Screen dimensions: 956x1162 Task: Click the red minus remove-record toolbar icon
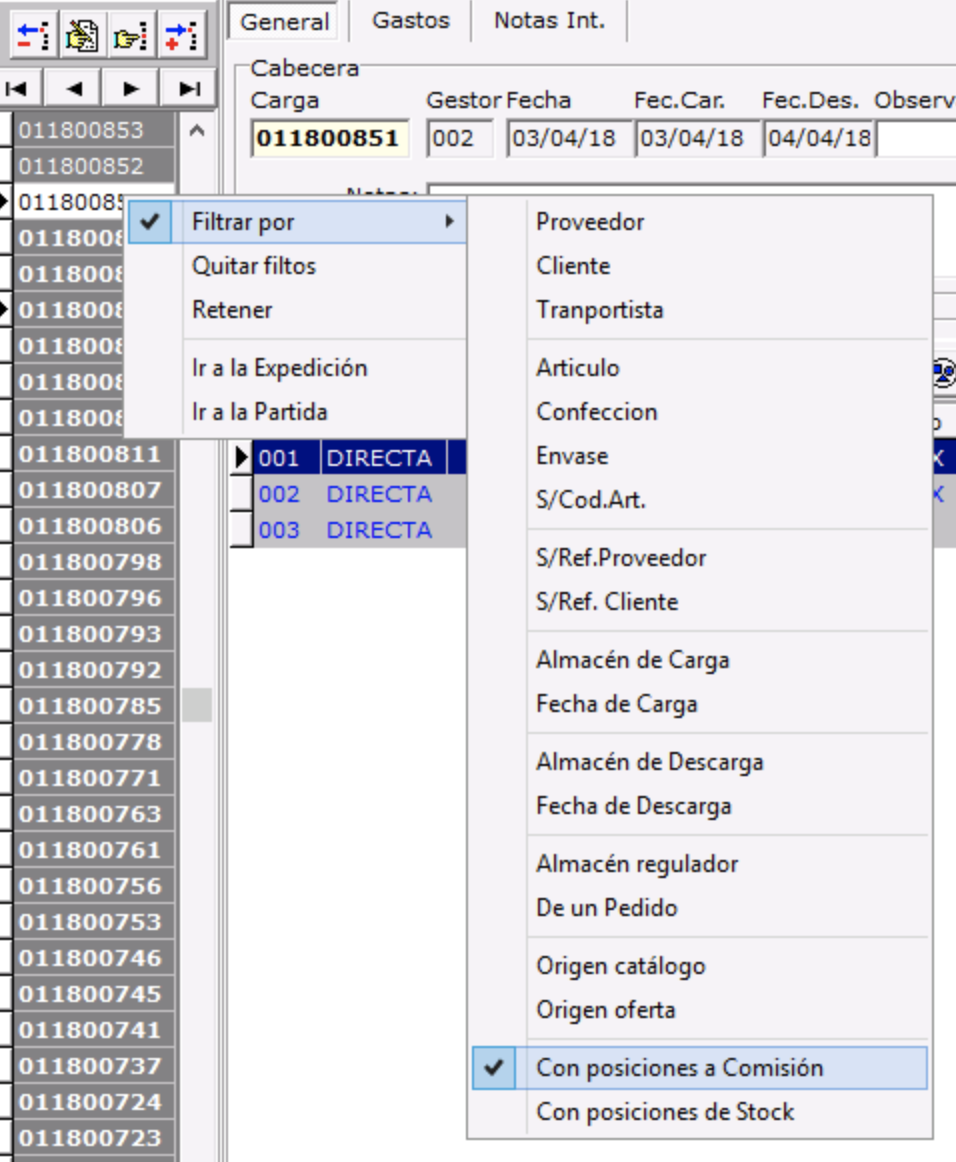33,36
